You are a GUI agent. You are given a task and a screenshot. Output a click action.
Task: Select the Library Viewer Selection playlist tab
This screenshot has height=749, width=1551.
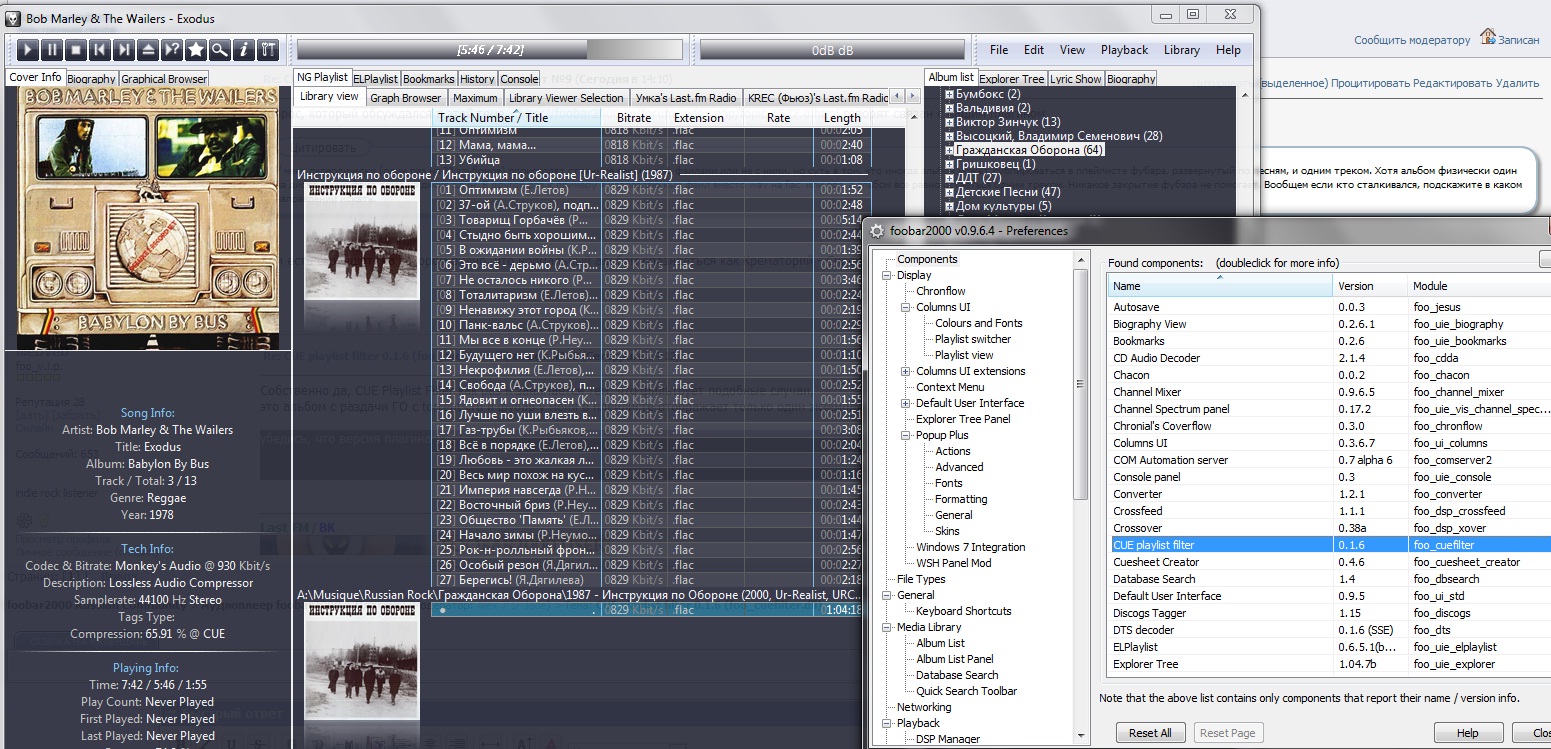pos(566,98)
